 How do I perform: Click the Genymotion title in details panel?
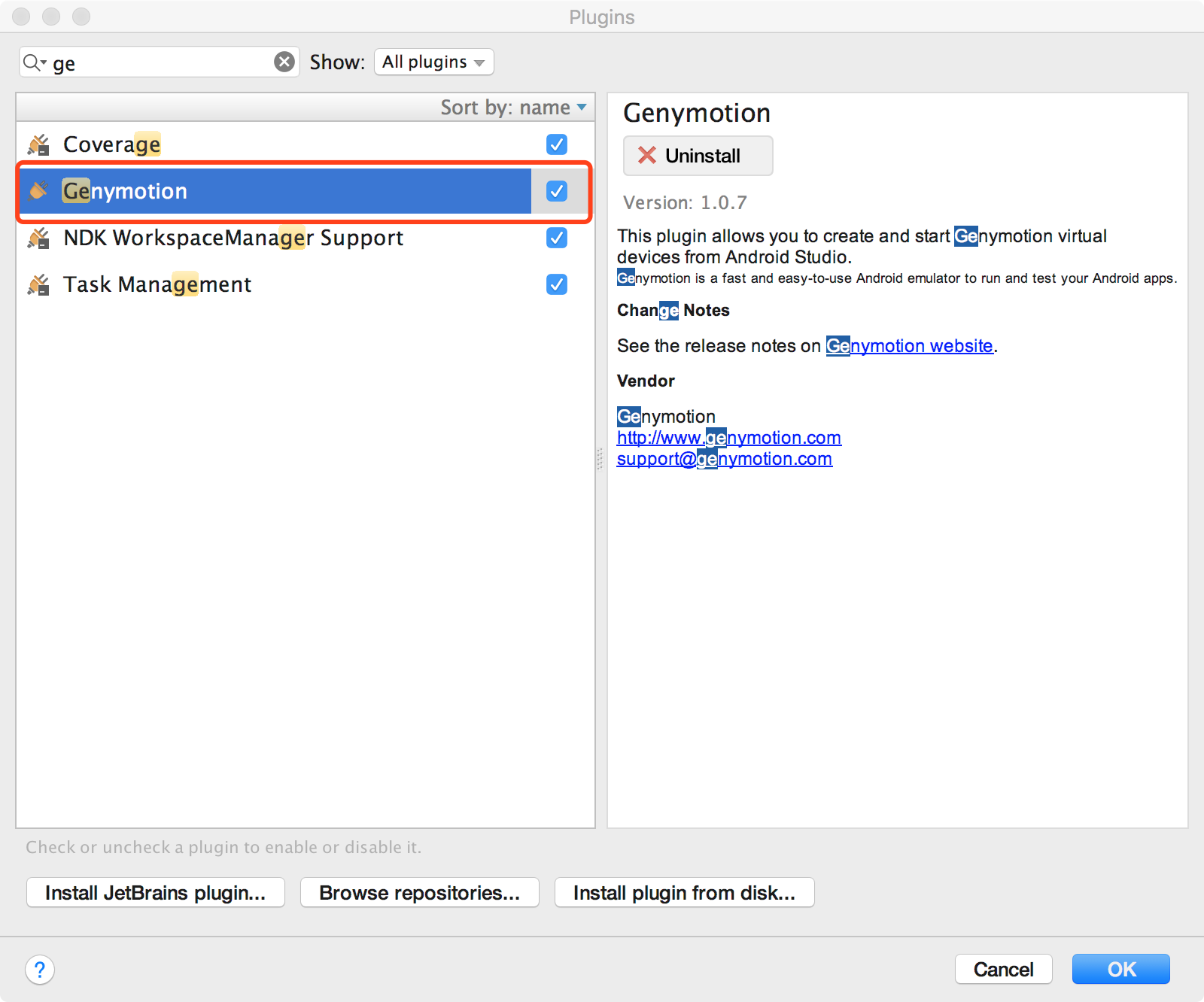point(697,113)
